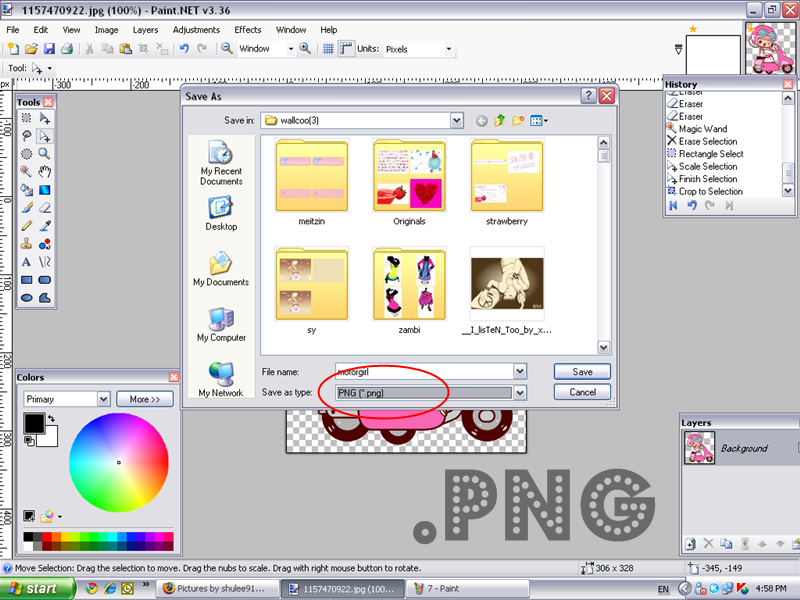Select the Text tool in Tools panel

click(27, 262)
